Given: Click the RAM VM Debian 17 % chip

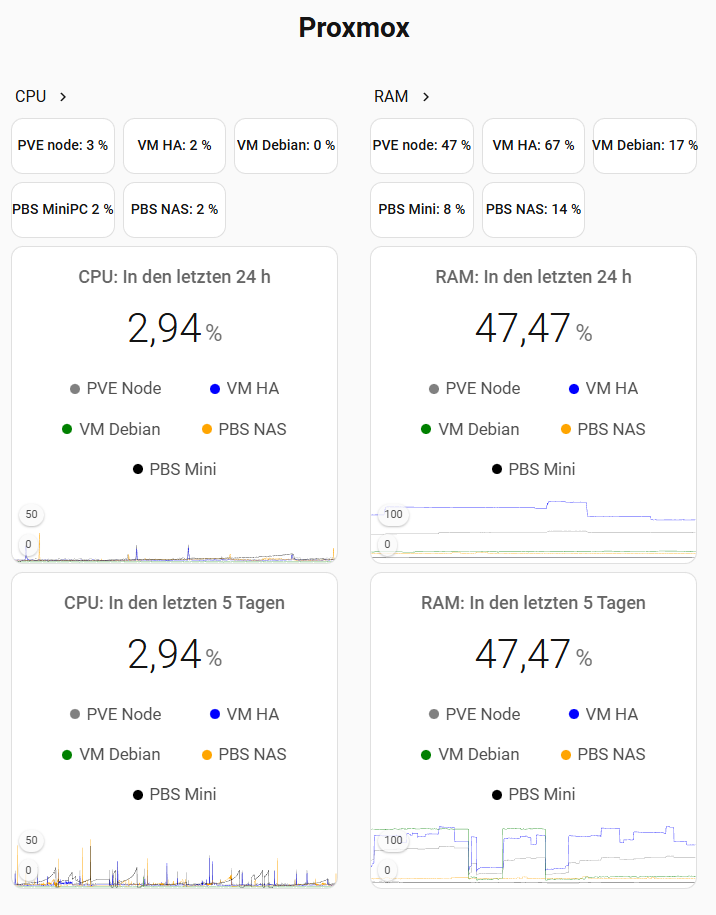Looking at the screenshot, I should (644, 146).
